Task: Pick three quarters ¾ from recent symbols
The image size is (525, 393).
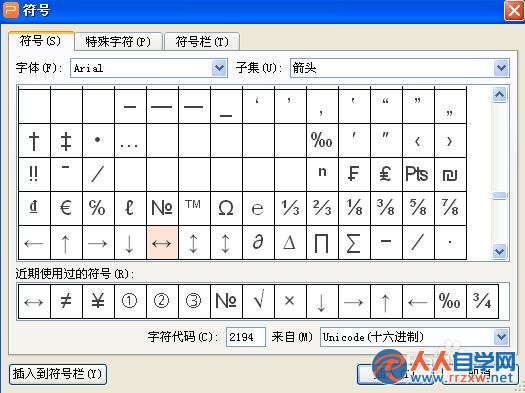Action: tap(482, 301)
